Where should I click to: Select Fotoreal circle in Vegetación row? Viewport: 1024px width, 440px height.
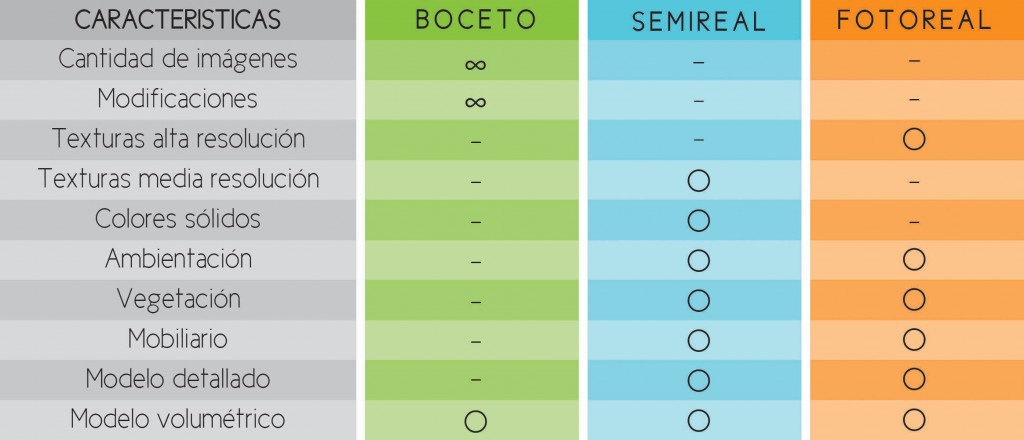914,300
